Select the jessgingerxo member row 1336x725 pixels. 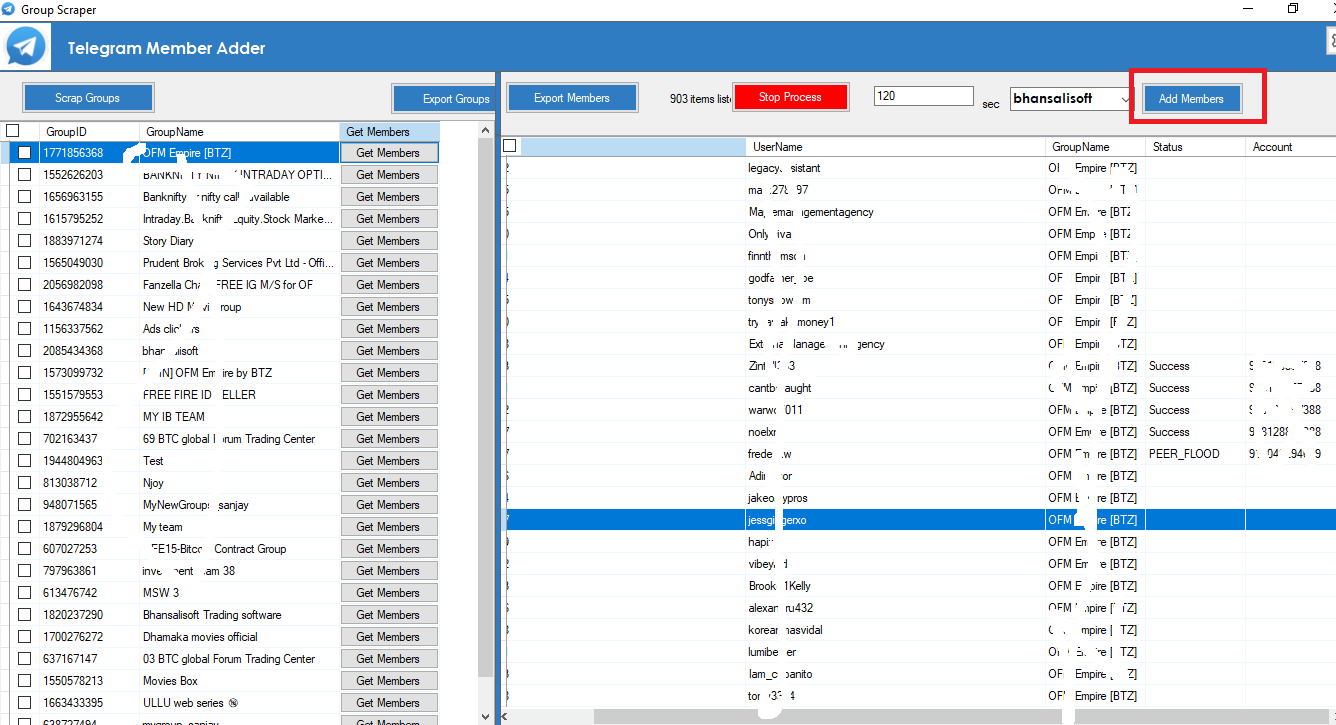tap(918, 520)
